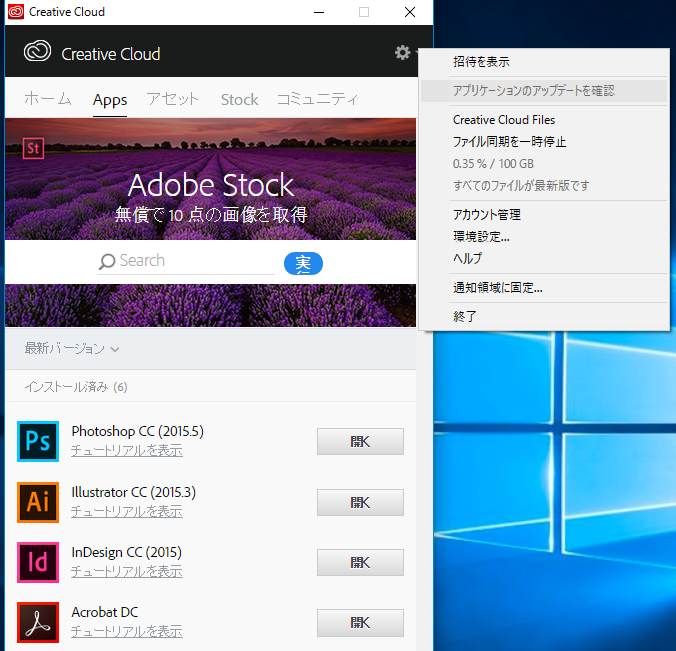
Task: Go to the Stock tab
Action: coord(239,100)
